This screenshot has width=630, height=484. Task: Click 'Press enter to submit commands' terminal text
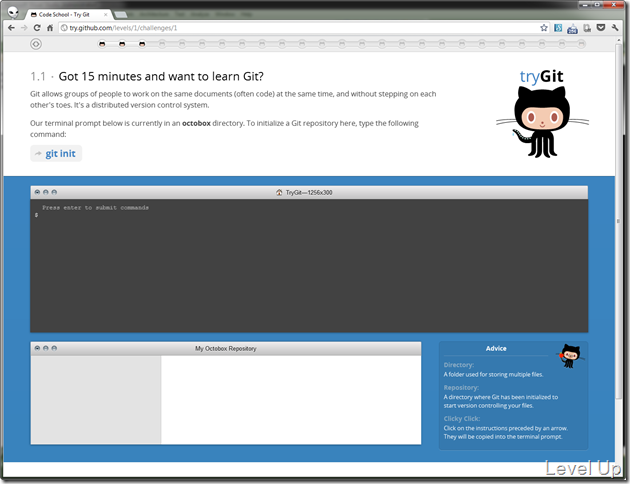point(96,208)
